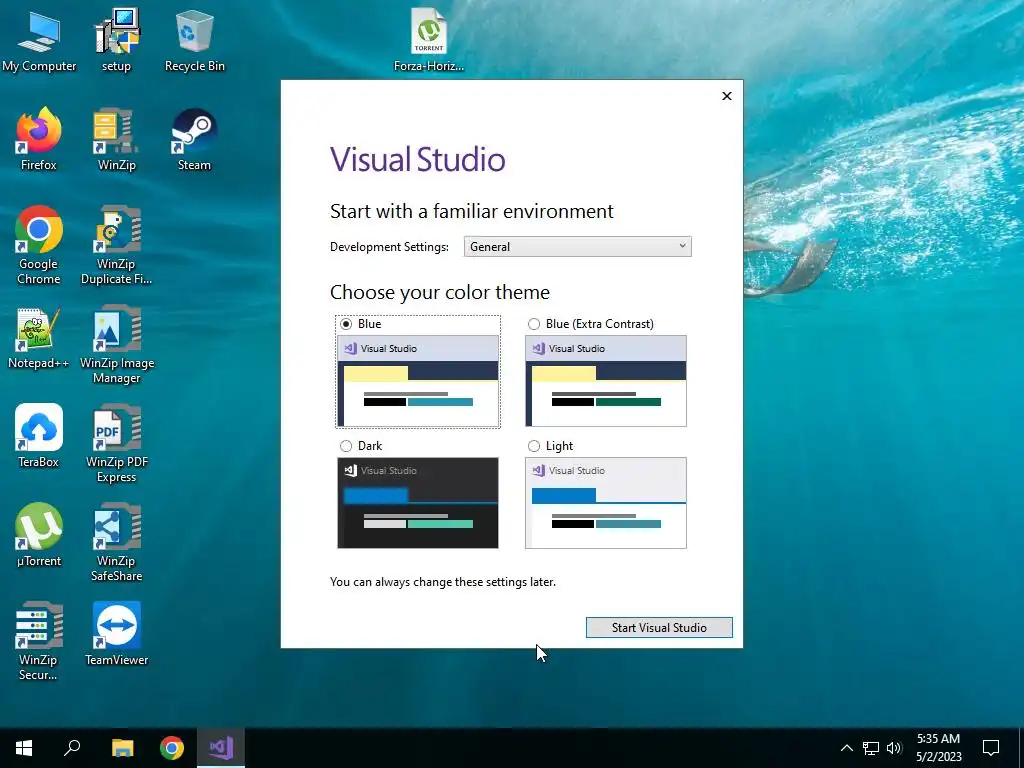Open Chrome from the taskbar

tap(172, 748)
